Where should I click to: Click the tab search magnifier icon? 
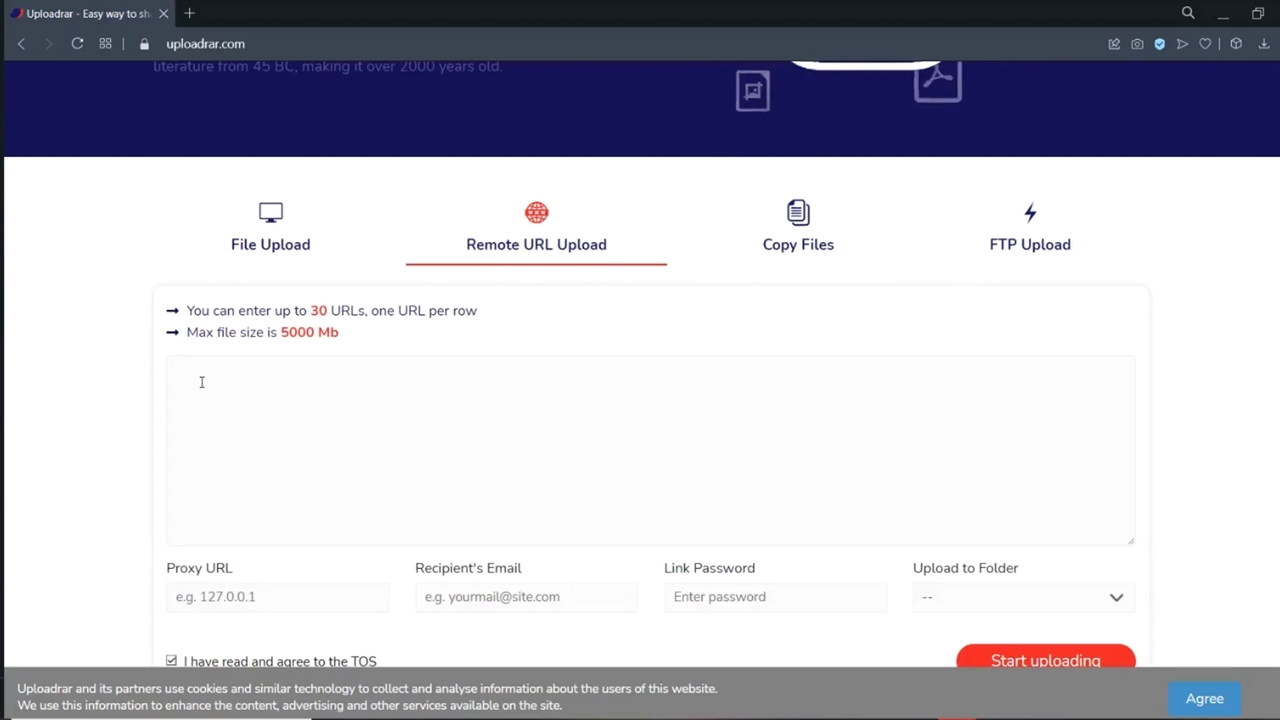coord(1188,13)
